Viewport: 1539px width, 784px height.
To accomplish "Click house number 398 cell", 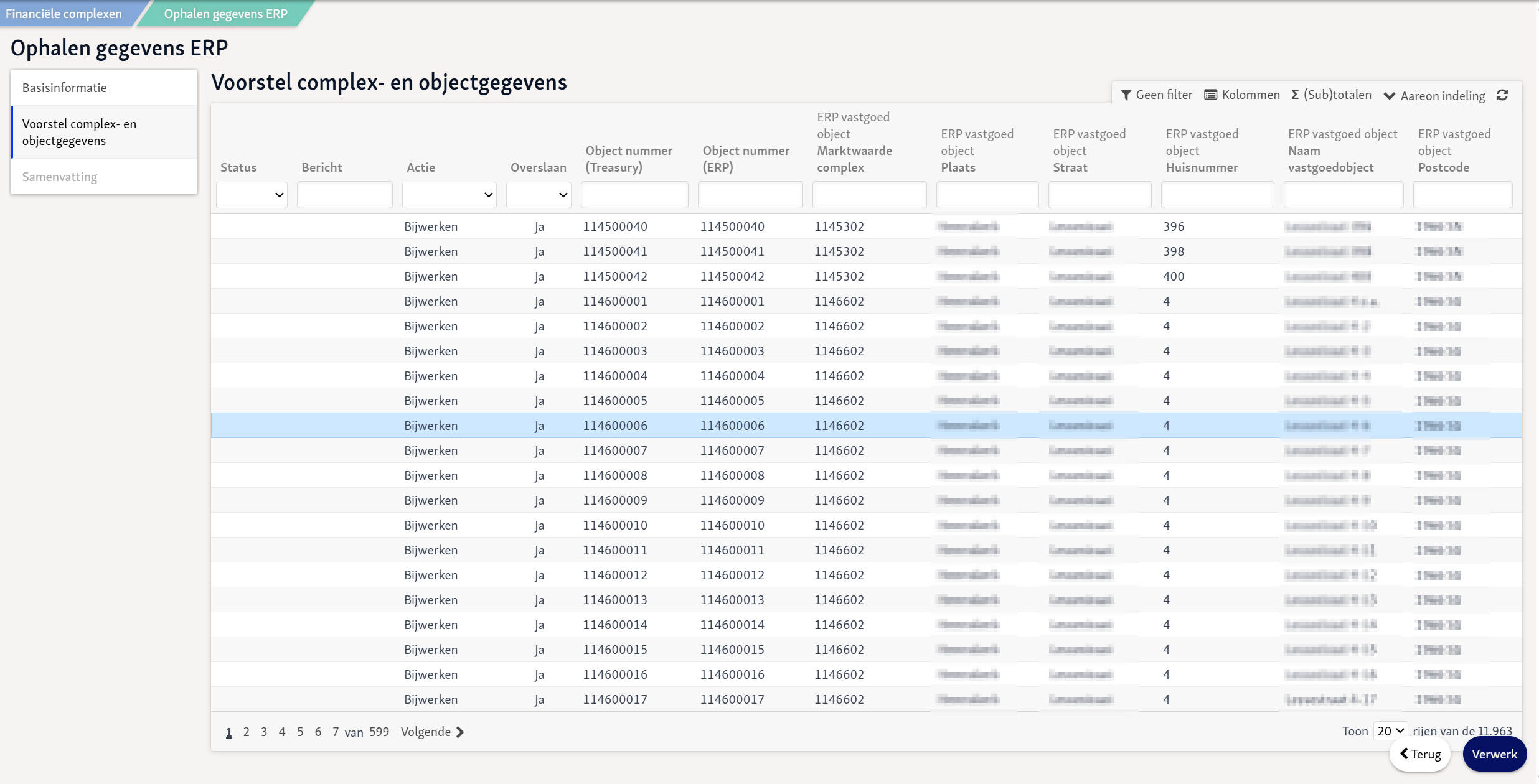I will point(1174,251).
